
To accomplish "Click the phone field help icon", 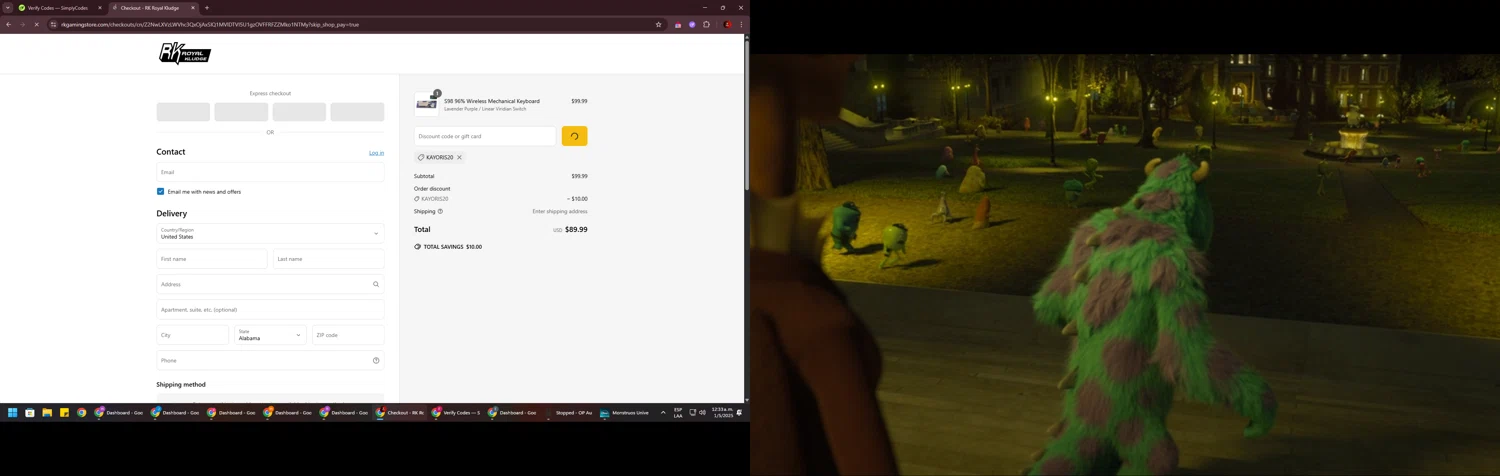I will click(x=376, y=360).
